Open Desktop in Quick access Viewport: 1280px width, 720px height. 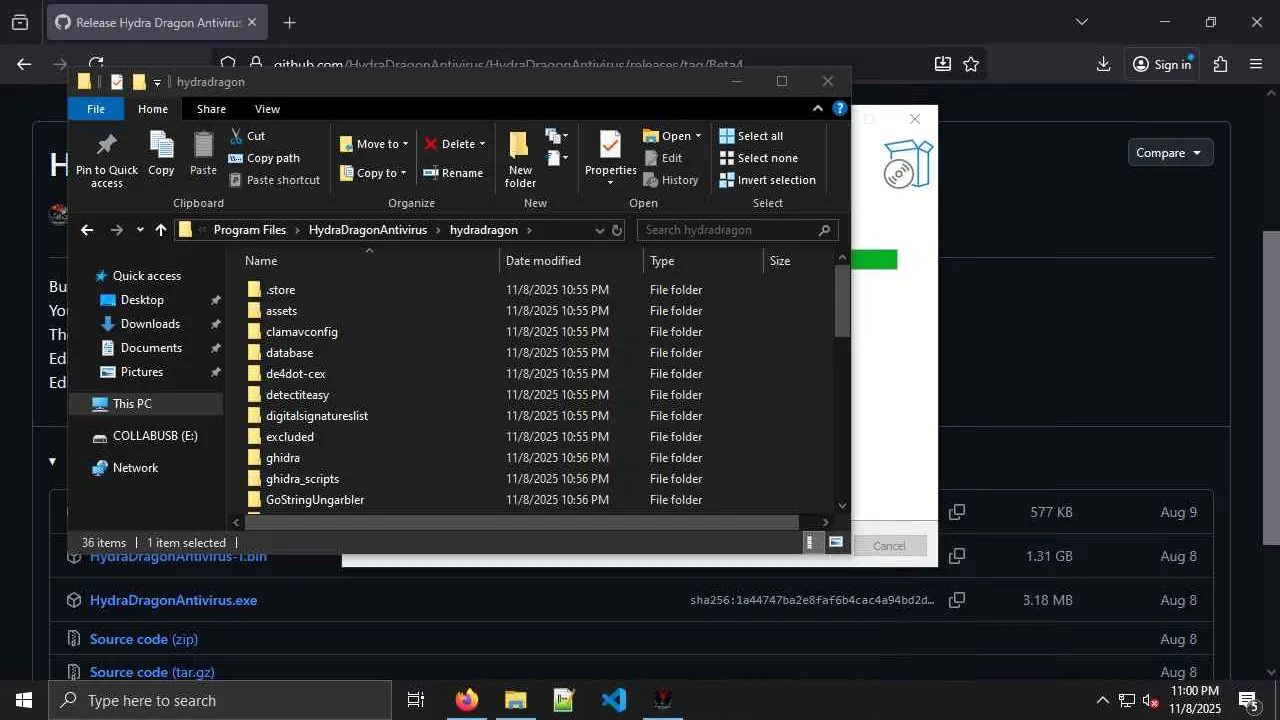pyautogui.click(x=142, y=300)
